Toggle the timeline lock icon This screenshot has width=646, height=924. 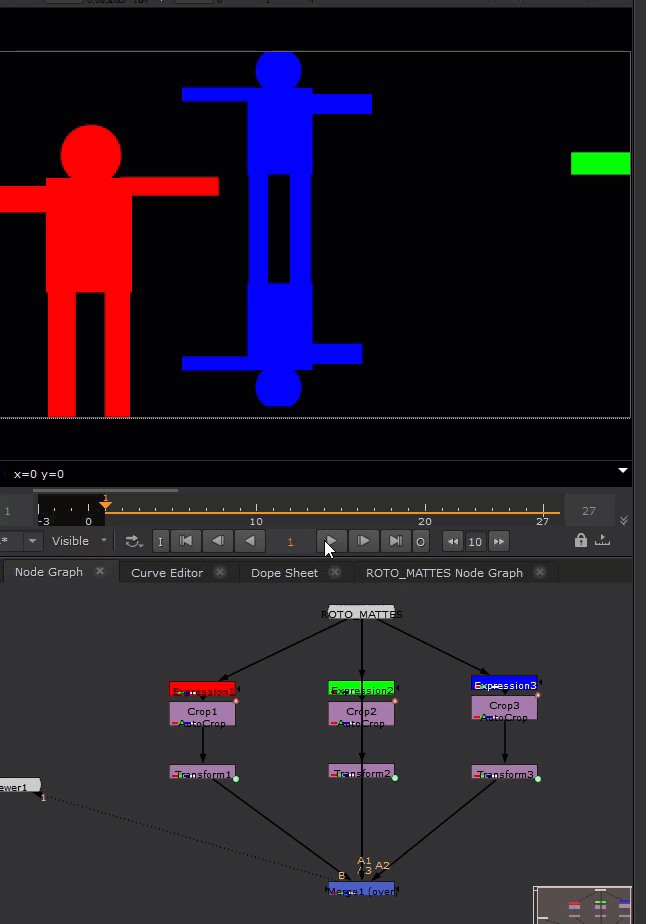point(580,541)
